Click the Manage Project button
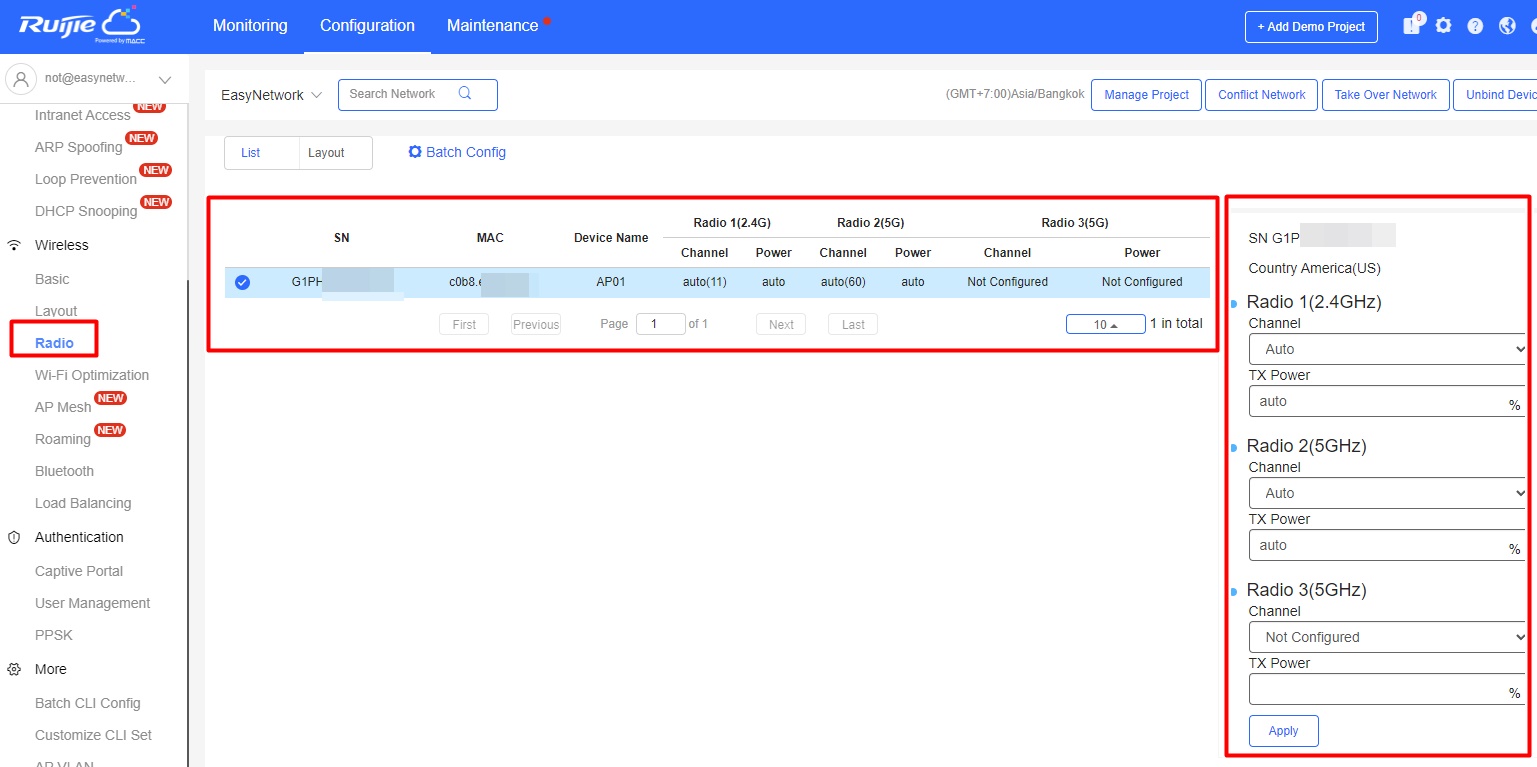The height and width of the screenshot is (767, 1537). (1146, 95)
